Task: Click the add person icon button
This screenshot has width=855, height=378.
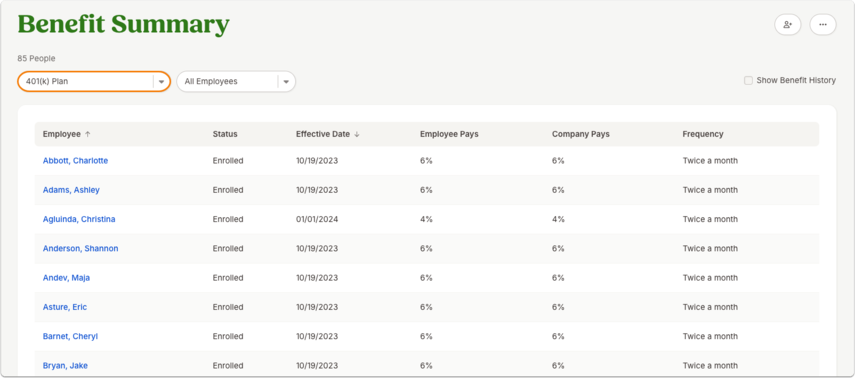Action: (787, 25)
